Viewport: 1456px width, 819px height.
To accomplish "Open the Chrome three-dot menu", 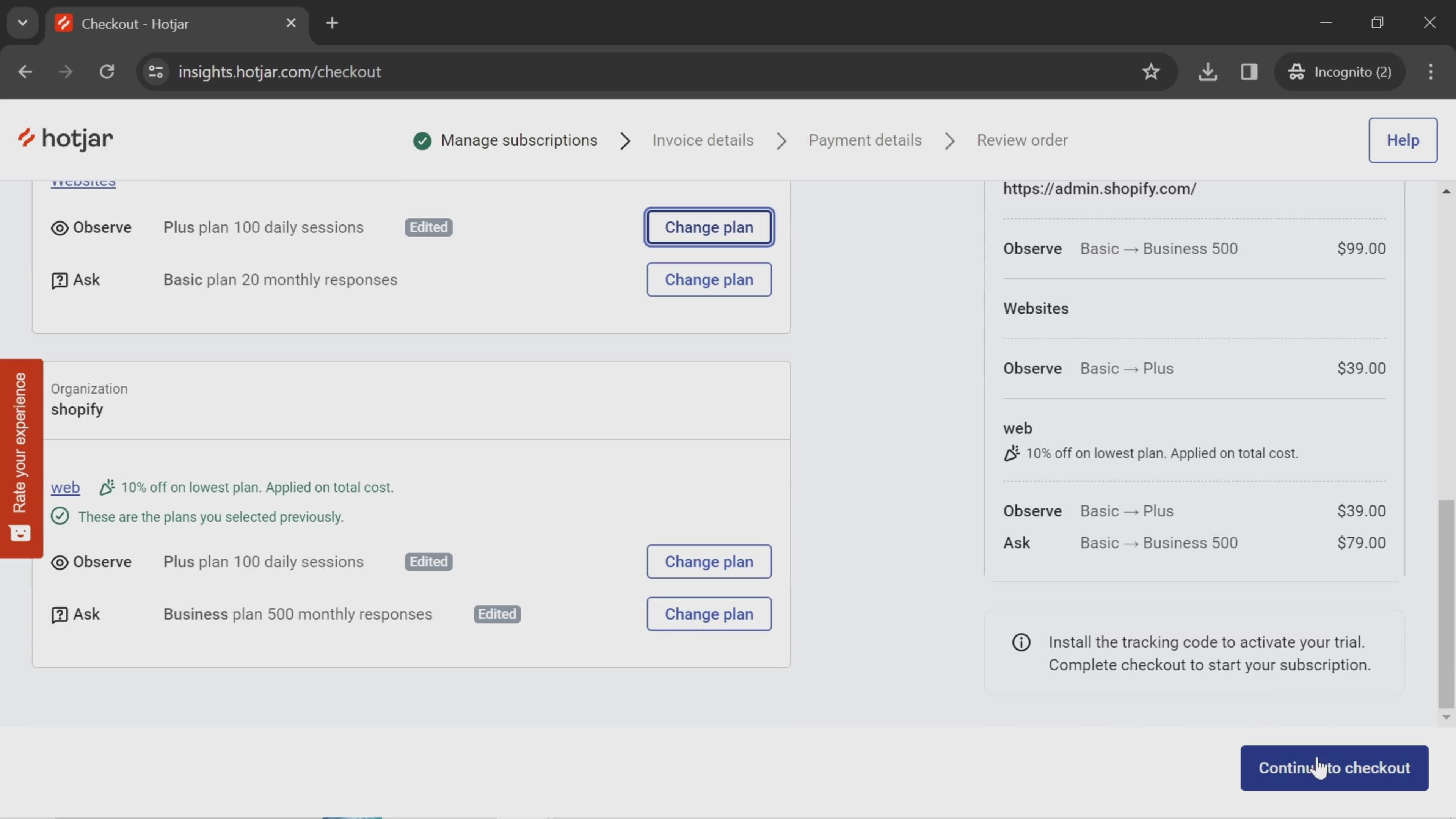I will click(x=1431, y=72).
